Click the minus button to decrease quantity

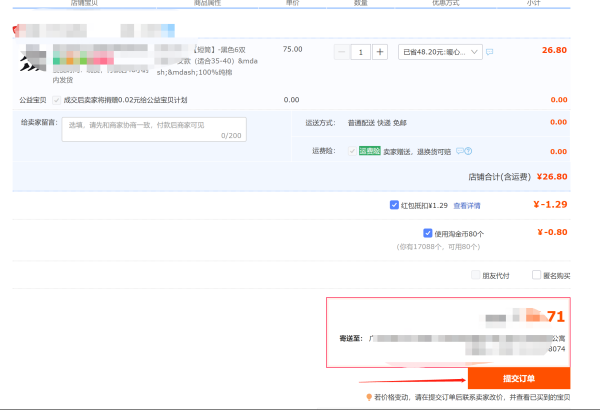(x=342, y=51)
